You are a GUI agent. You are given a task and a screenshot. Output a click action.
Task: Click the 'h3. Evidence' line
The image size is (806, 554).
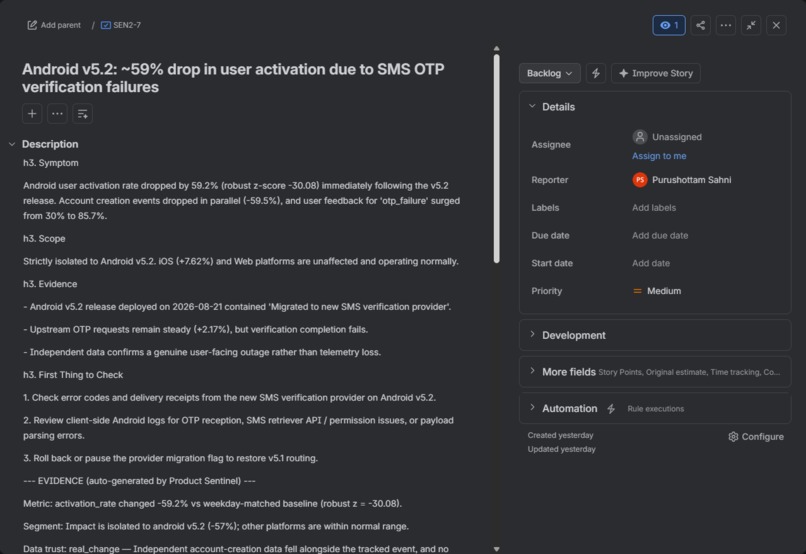tap(50, 284)
